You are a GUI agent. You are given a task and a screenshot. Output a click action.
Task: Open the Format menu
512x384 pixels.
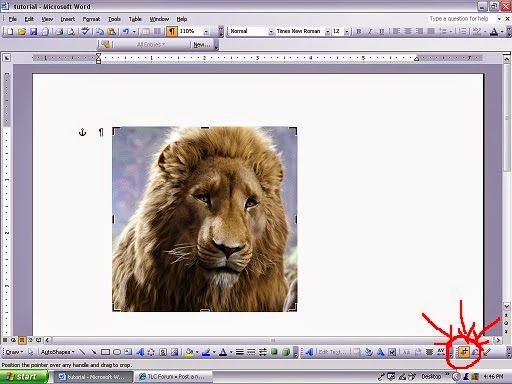click(x=91, y=19)
